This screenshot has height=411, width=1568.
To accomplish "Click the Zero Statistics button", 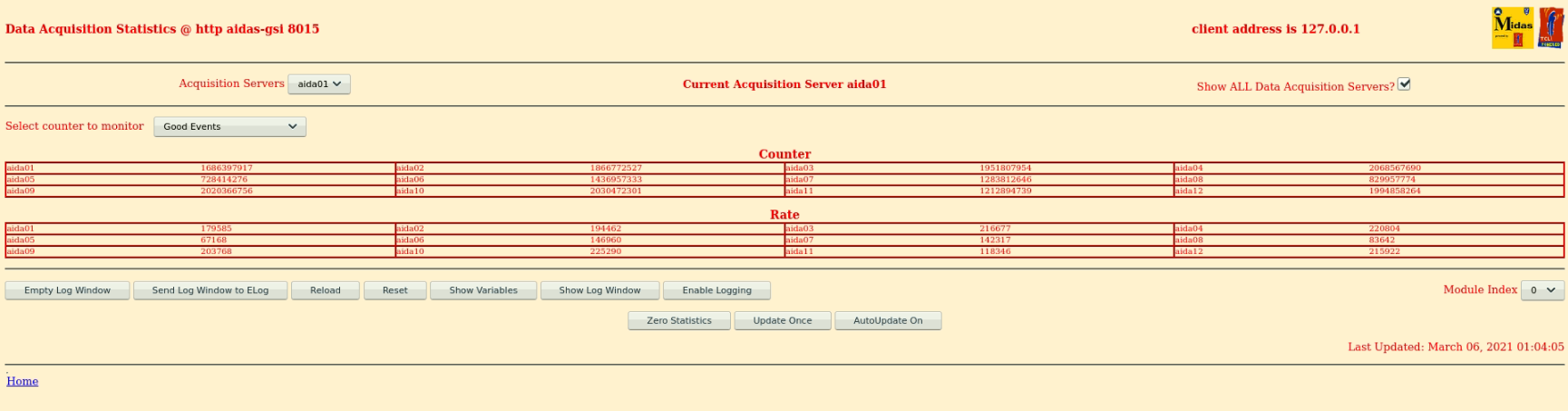I will (679, 320).
